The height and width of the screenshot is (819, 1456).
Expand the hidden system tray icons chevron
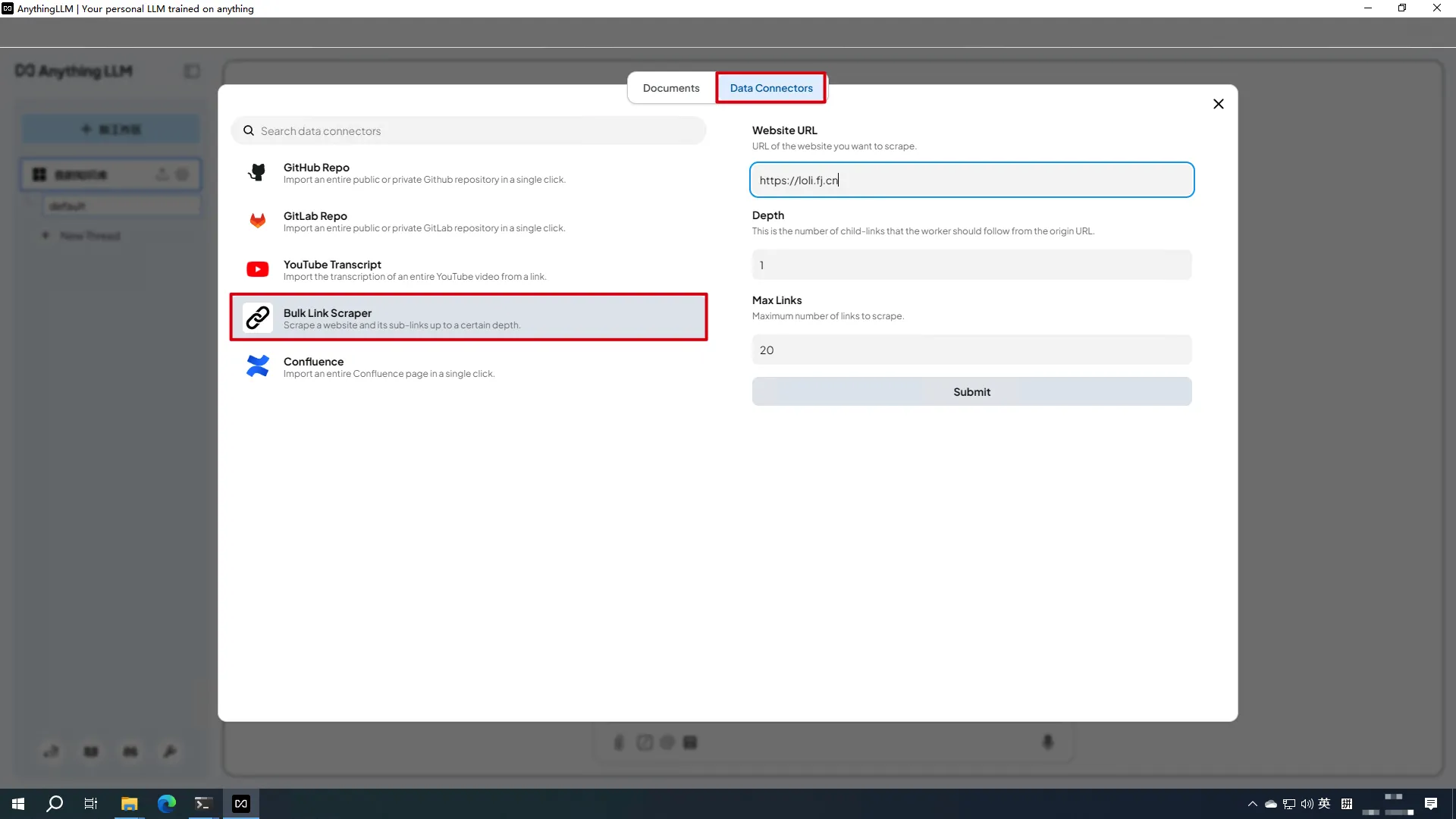click(1252, 804)
